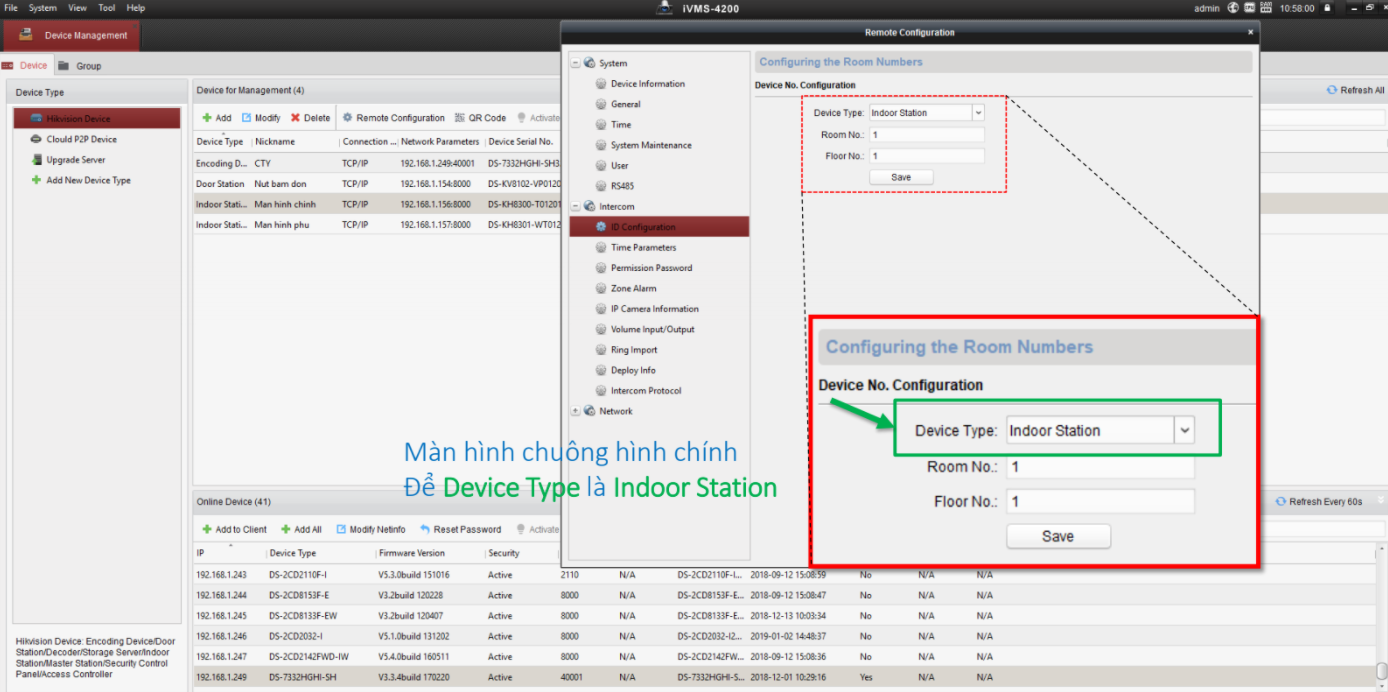Collapse the Intercom tree node

[x=575, y=206]
